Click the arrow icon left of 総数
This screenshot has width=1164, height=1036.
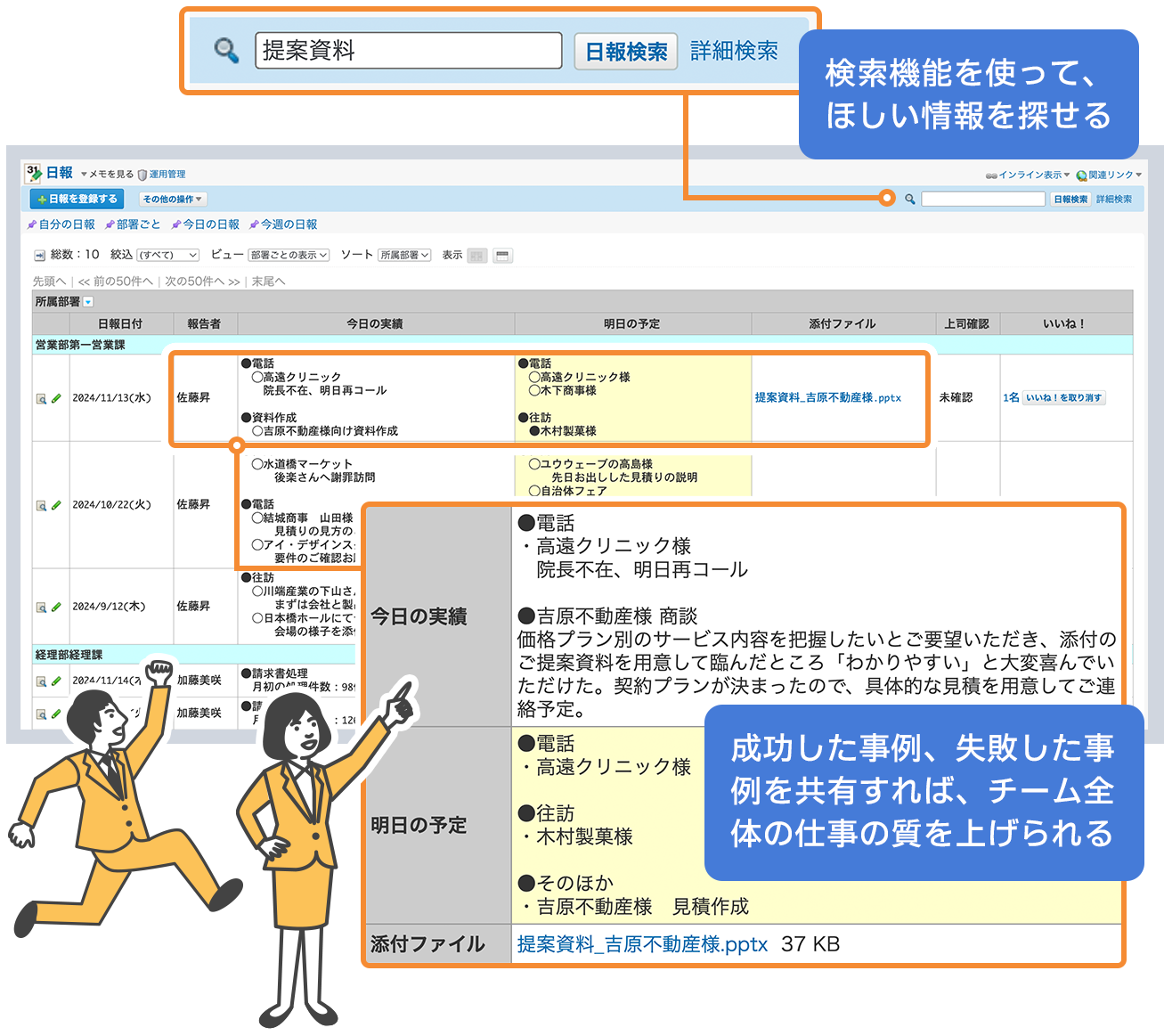point(39,256)
